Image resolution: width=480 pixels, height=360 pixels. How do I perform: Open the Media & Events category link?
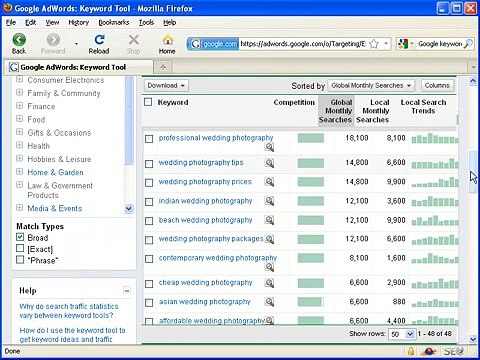(x=55, y=208)
